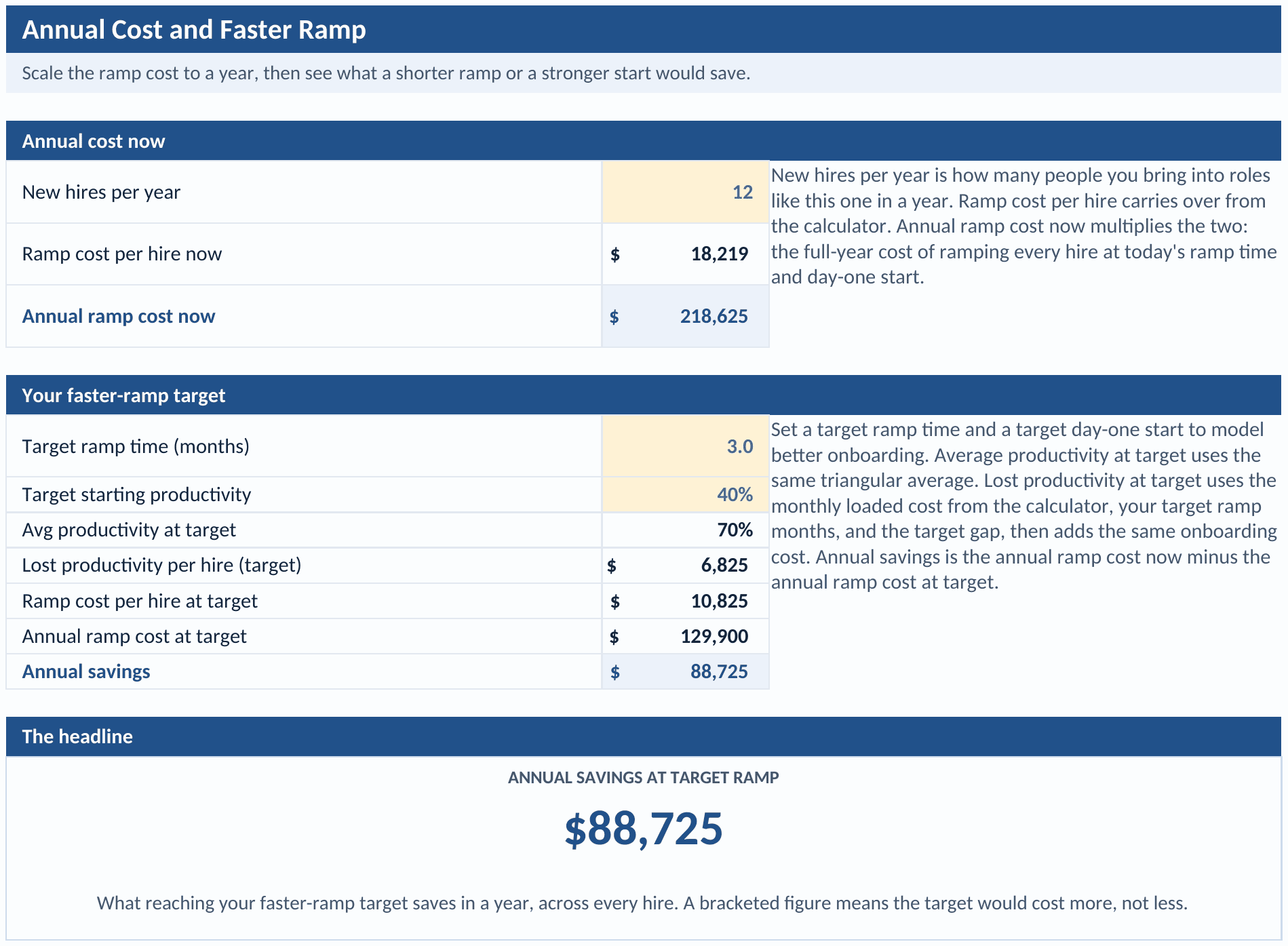Screen dimensions: 1288x946
Task: Click the 'Target ramp time (months)' label
Action: tap(136, 446)
